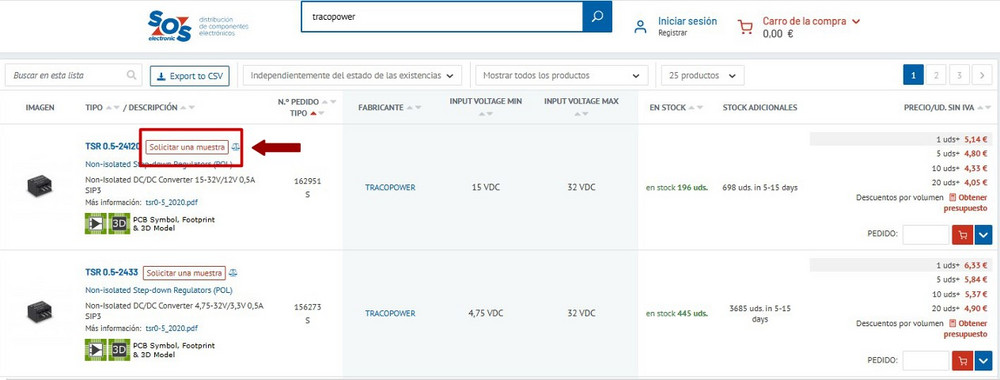Click Export to CSV button
The image size is (1000, 380).
click(189, 76)
